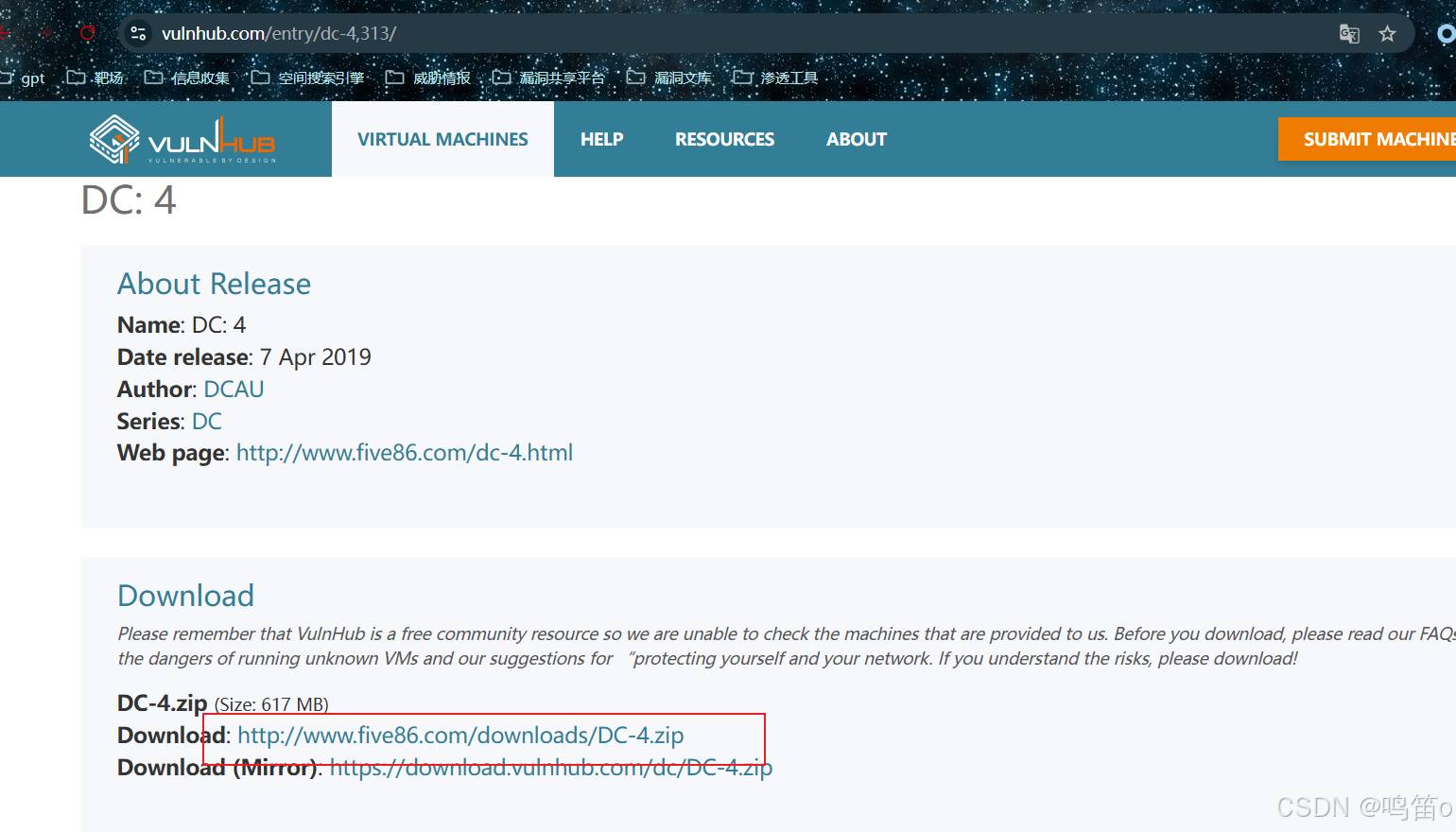Screen dimensions: 1456x832
Task: Click the browser forward arrow
Action: (45, 33)
